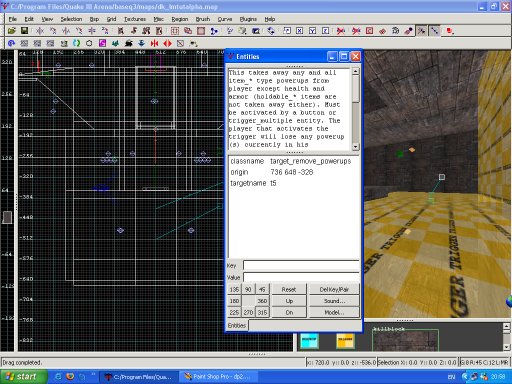This screenshot has width=512, height=384.
Task: Click the red outward arrows icon
Action: coord(167,43)
